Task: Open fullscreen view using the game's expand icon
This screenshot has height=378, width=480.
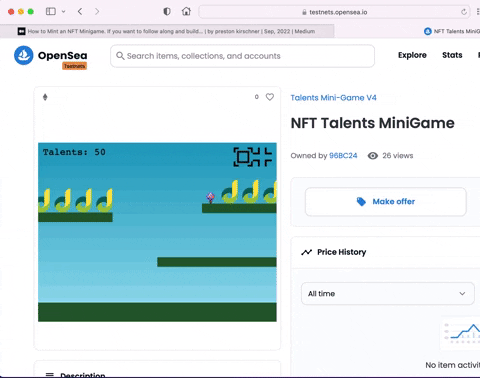Action: (253, 157)
